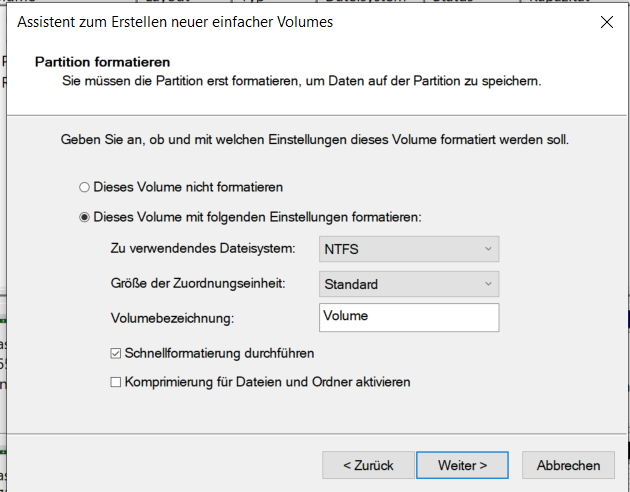Choose the format with following settings radio
This screenshot has height=492, width=630.
pyautogui.click(x=84, y=217)
